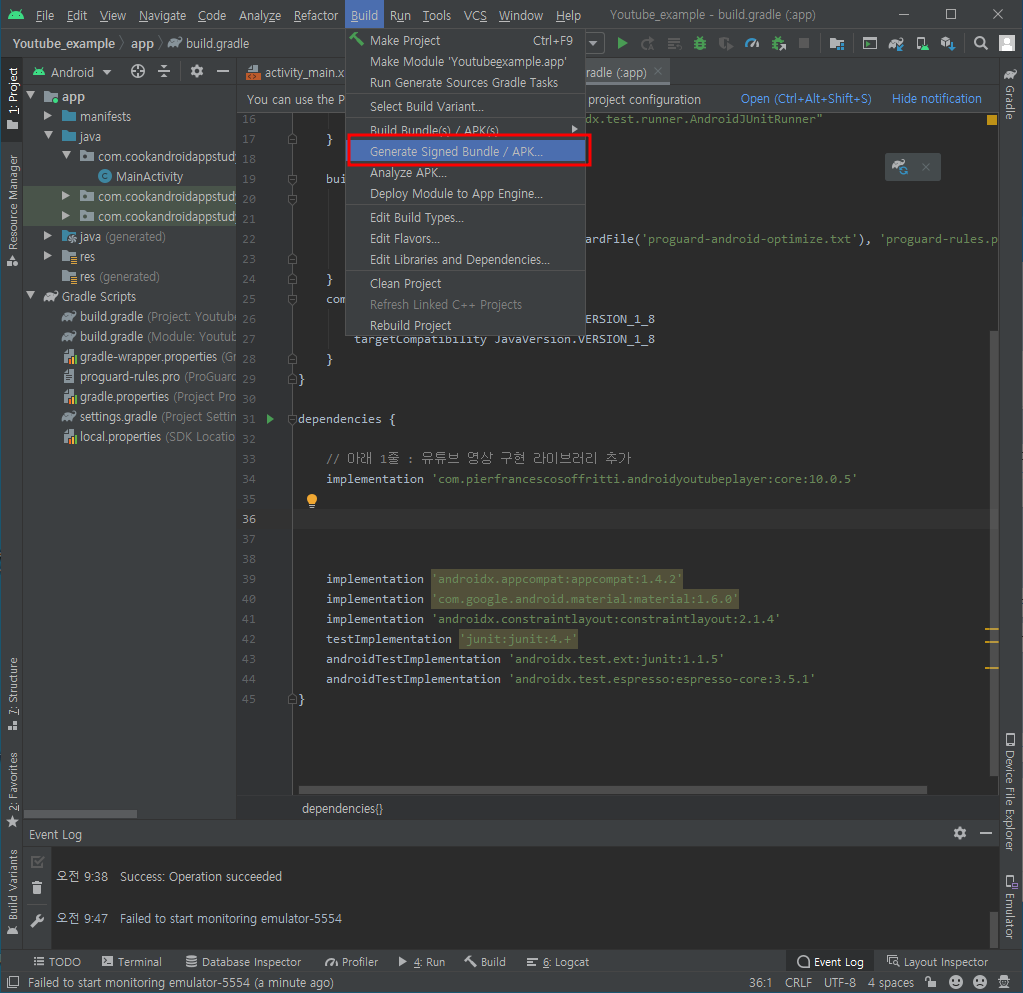Click floating Gradle sync elephant icon in editor
Image resolution: width=1023 pixels, height=993 pixels.
[x=900, y=167]
